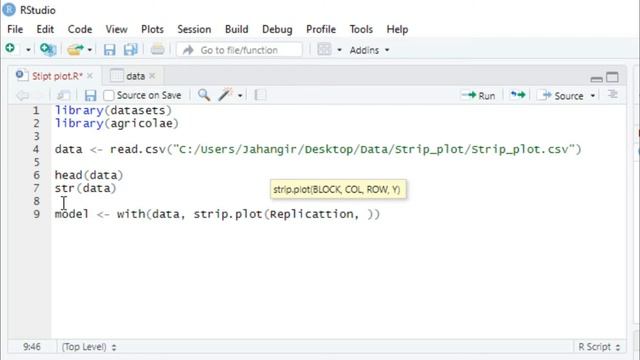Switch to the Stipt plot.R tab
The image size is (640, 360).
click(57, 76)
